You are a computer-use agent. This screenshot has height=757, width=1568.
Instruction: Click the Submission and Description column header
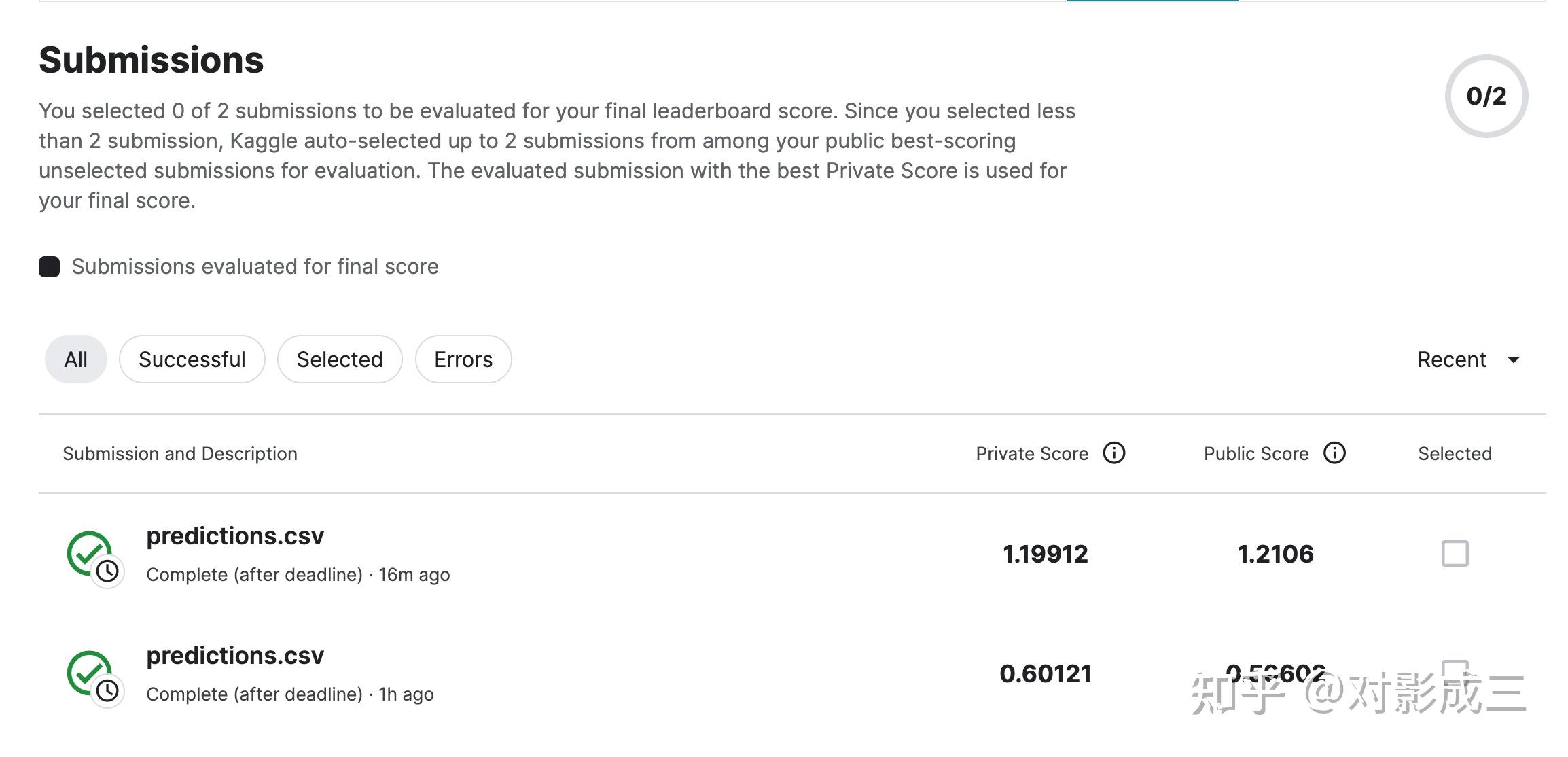[180, 454]
